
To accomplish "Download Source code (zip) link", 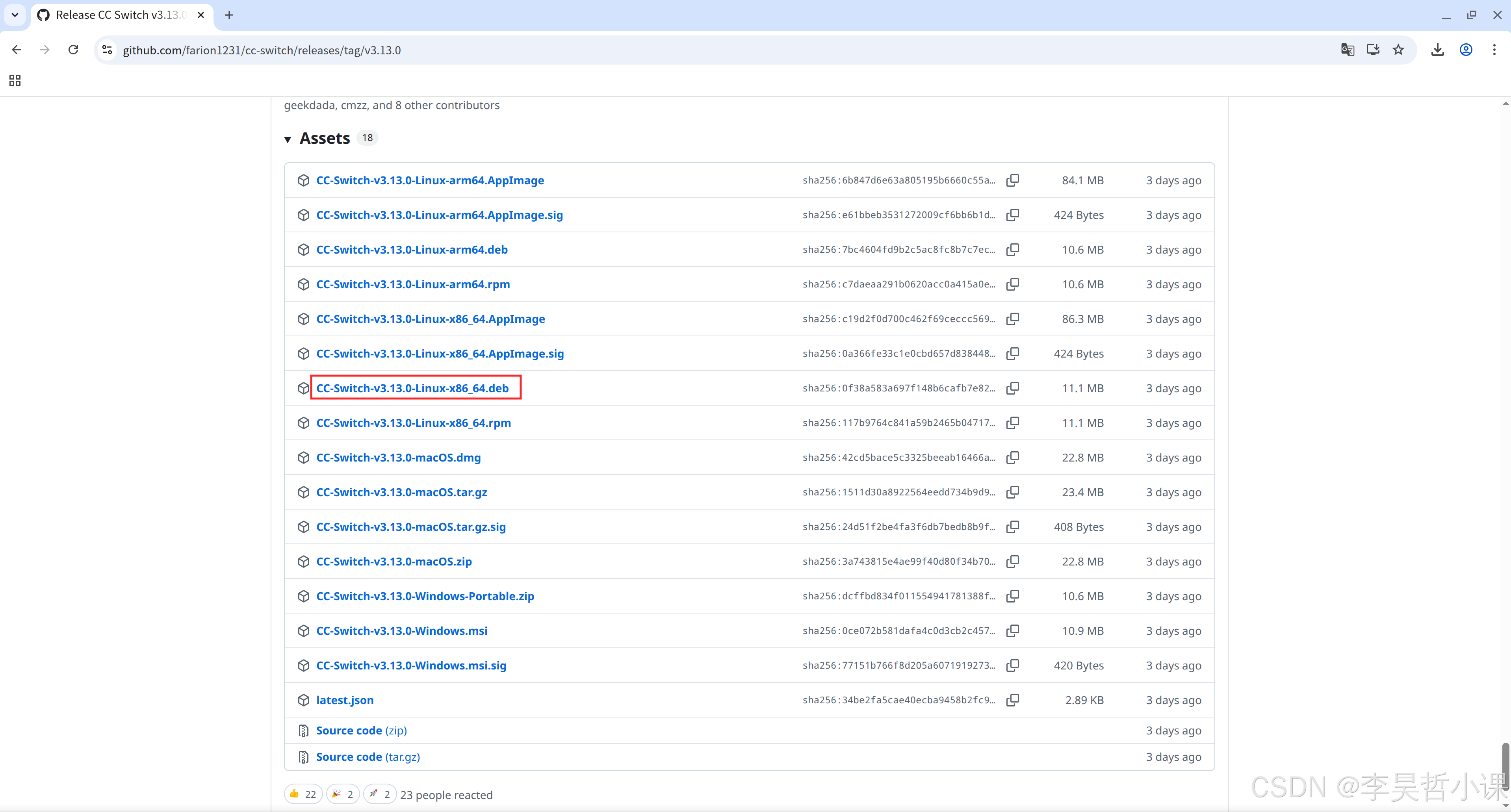I will click(361, 730).
